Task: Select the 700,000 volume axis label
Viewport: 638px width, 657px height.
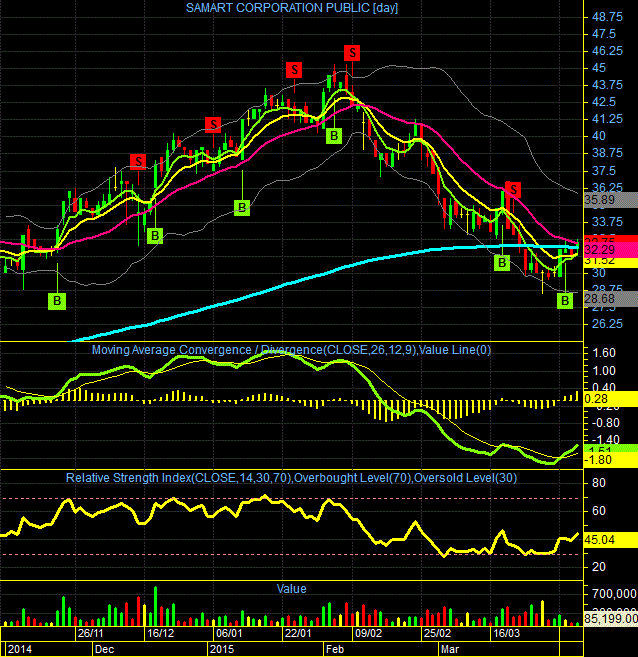Action: (614, 593)
